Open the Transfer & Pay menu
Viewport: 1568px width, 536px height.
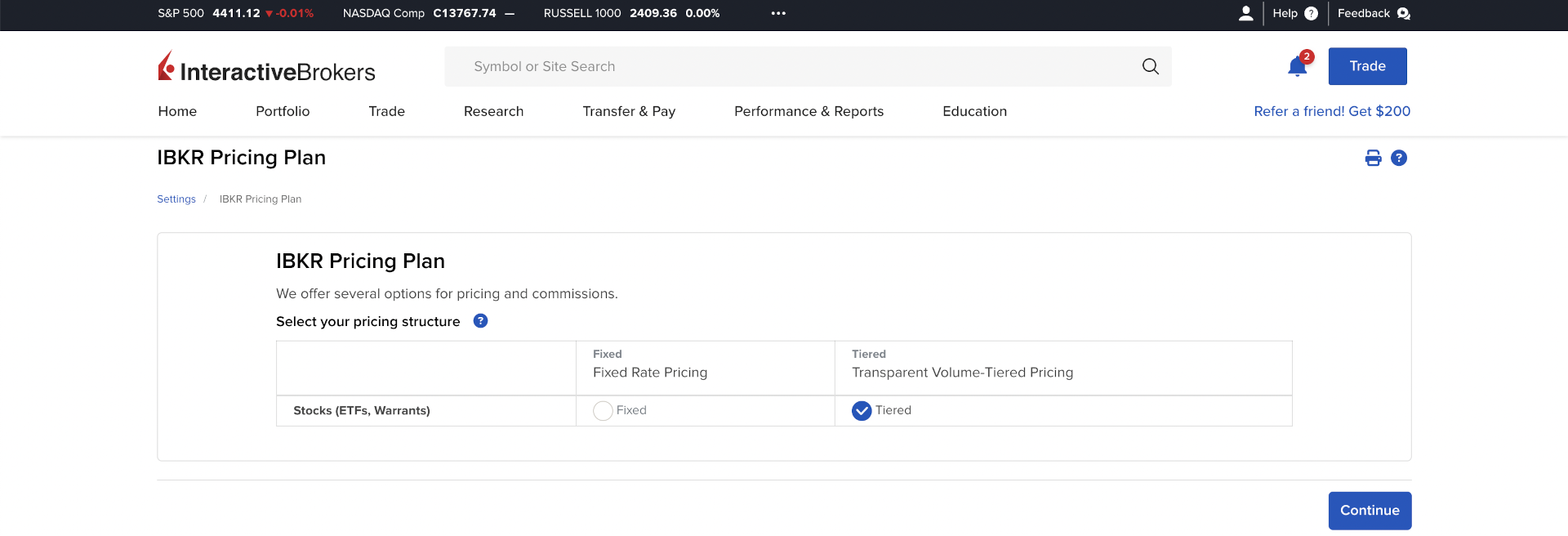pos(628,111)
